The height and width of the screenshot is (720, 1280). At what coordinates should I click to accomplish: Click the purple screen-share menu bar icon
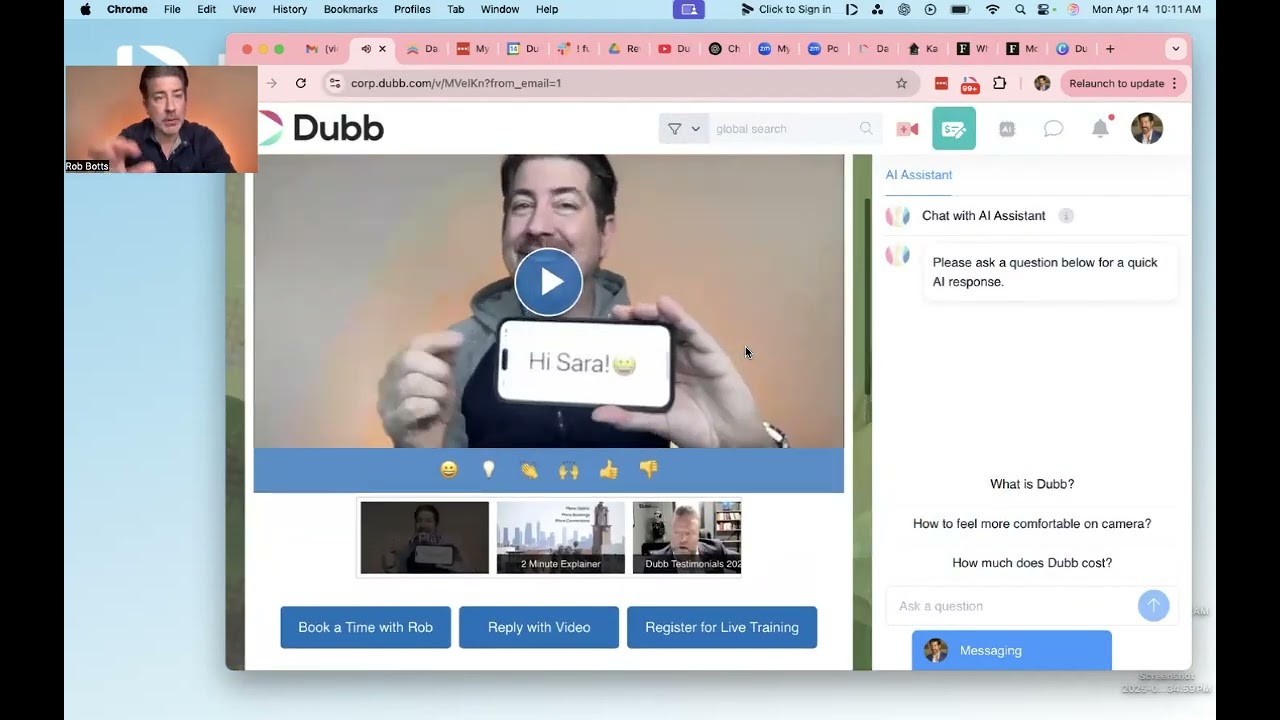click(x=688, y=9)
